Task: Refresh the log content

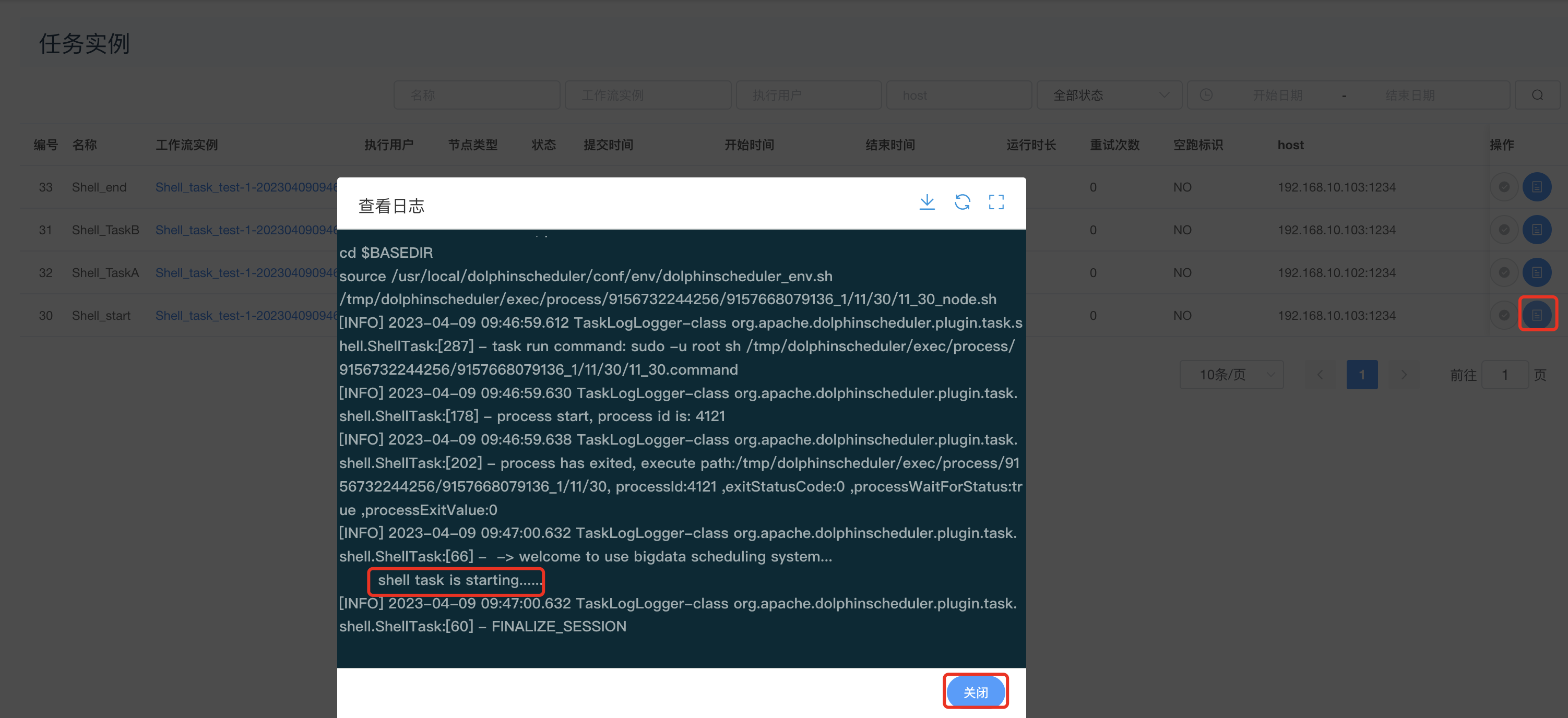Action: click(x=962, y=202)
